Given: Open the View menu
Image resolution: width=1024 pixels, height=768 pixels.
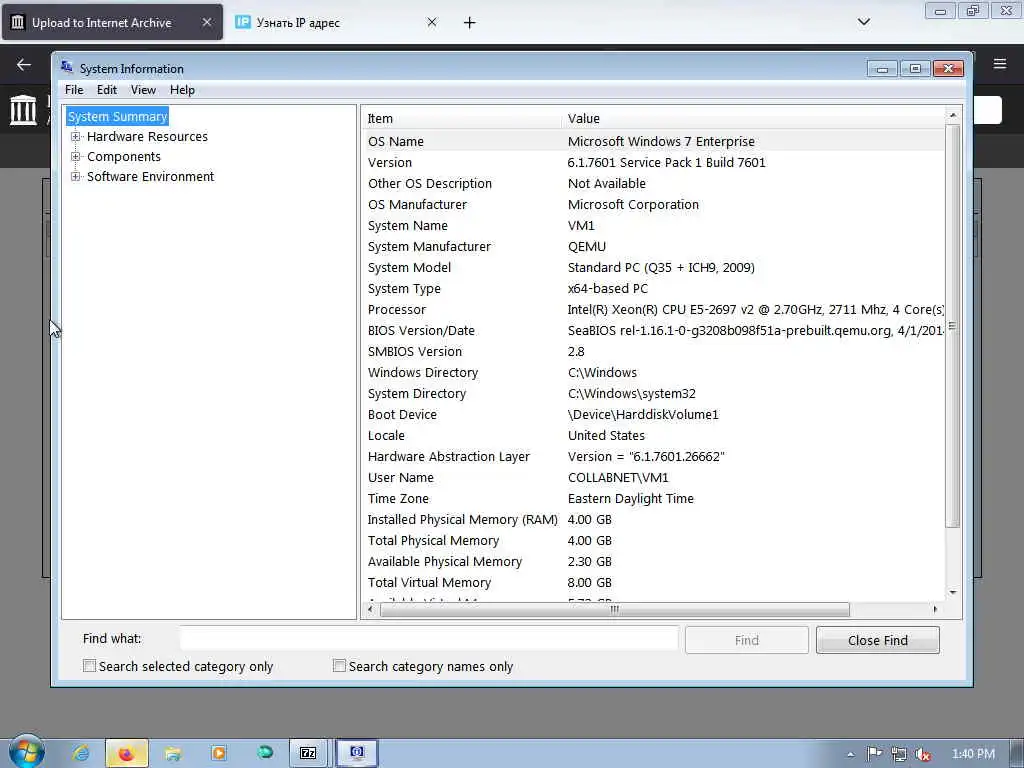Looking at the screenshot, I should point(143,90).
